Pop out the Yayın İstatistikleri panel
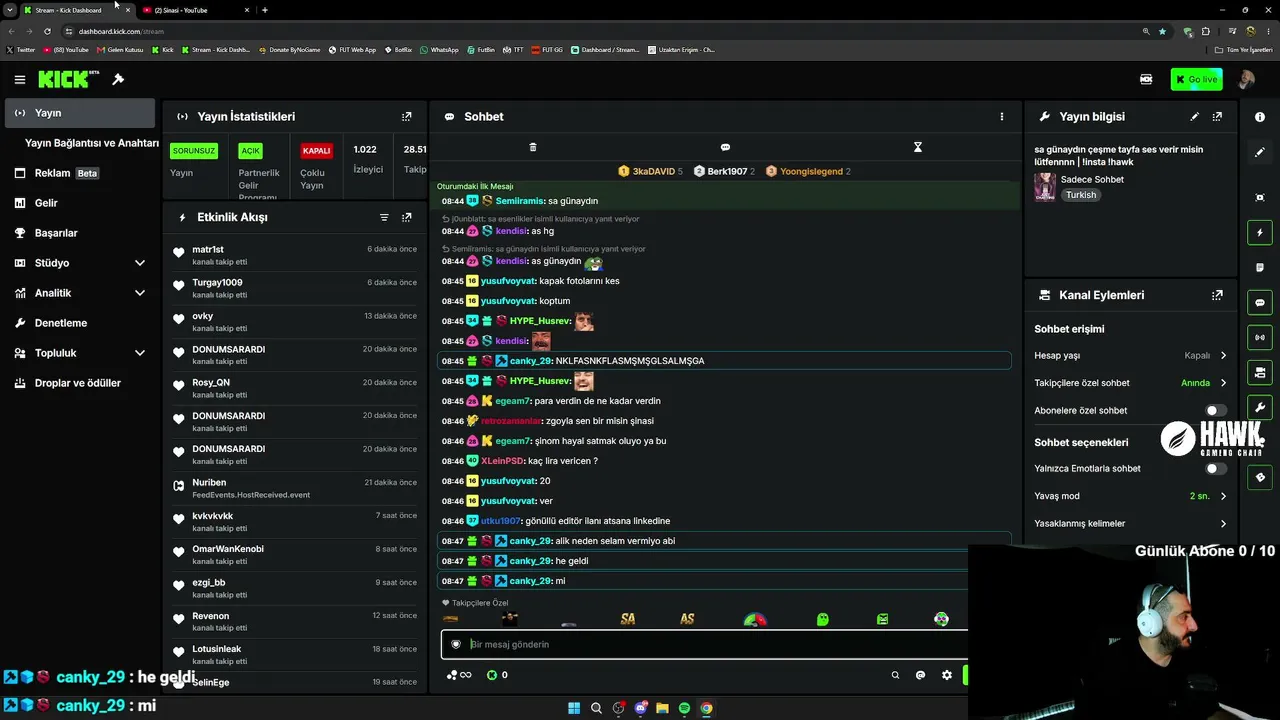Screen dimensions: 1280x720 [406, 117]
